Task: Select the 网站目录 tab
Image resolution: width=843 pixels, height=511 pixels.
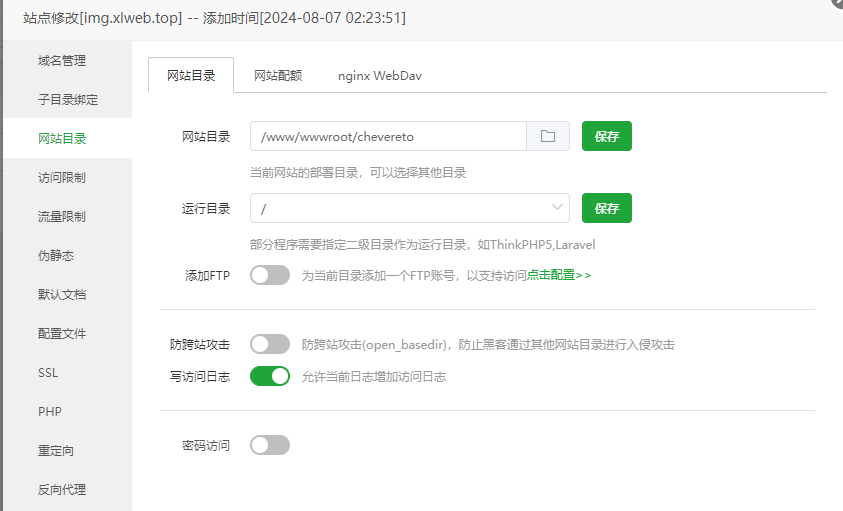Action: [x=190, y=76]
